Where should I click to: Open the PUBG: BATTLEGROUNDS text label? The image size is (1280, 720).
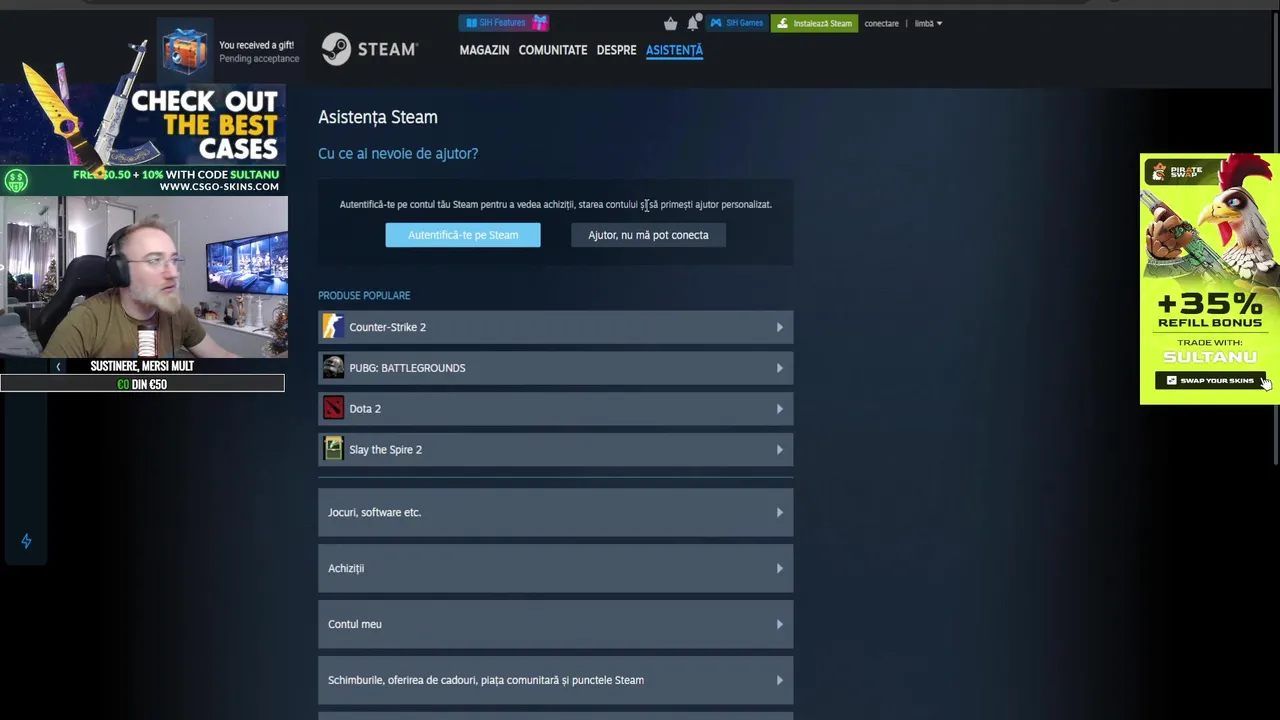(x=407, y=368)
